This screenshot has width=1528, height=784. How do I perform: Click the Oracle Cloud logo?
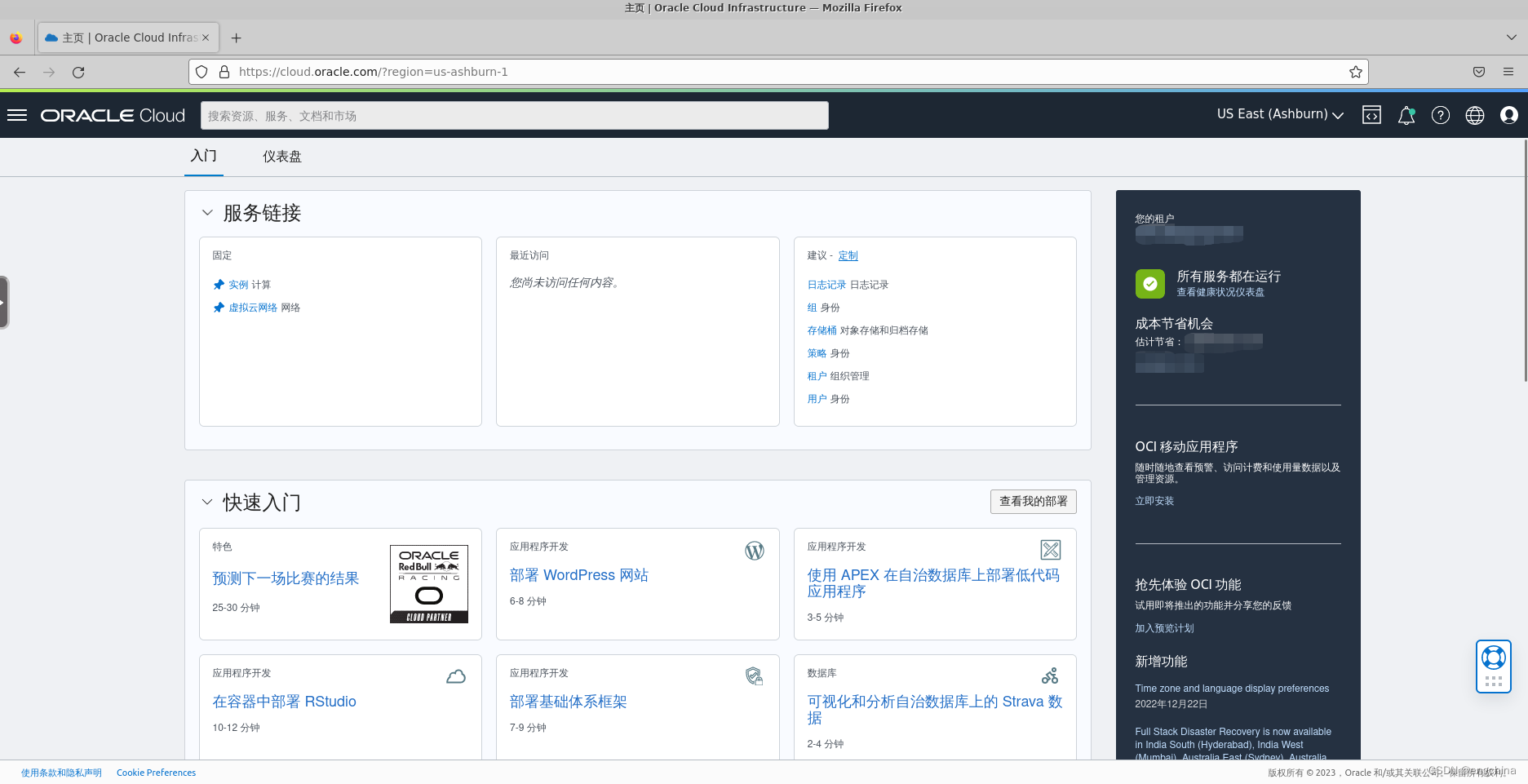coord(113,115)
